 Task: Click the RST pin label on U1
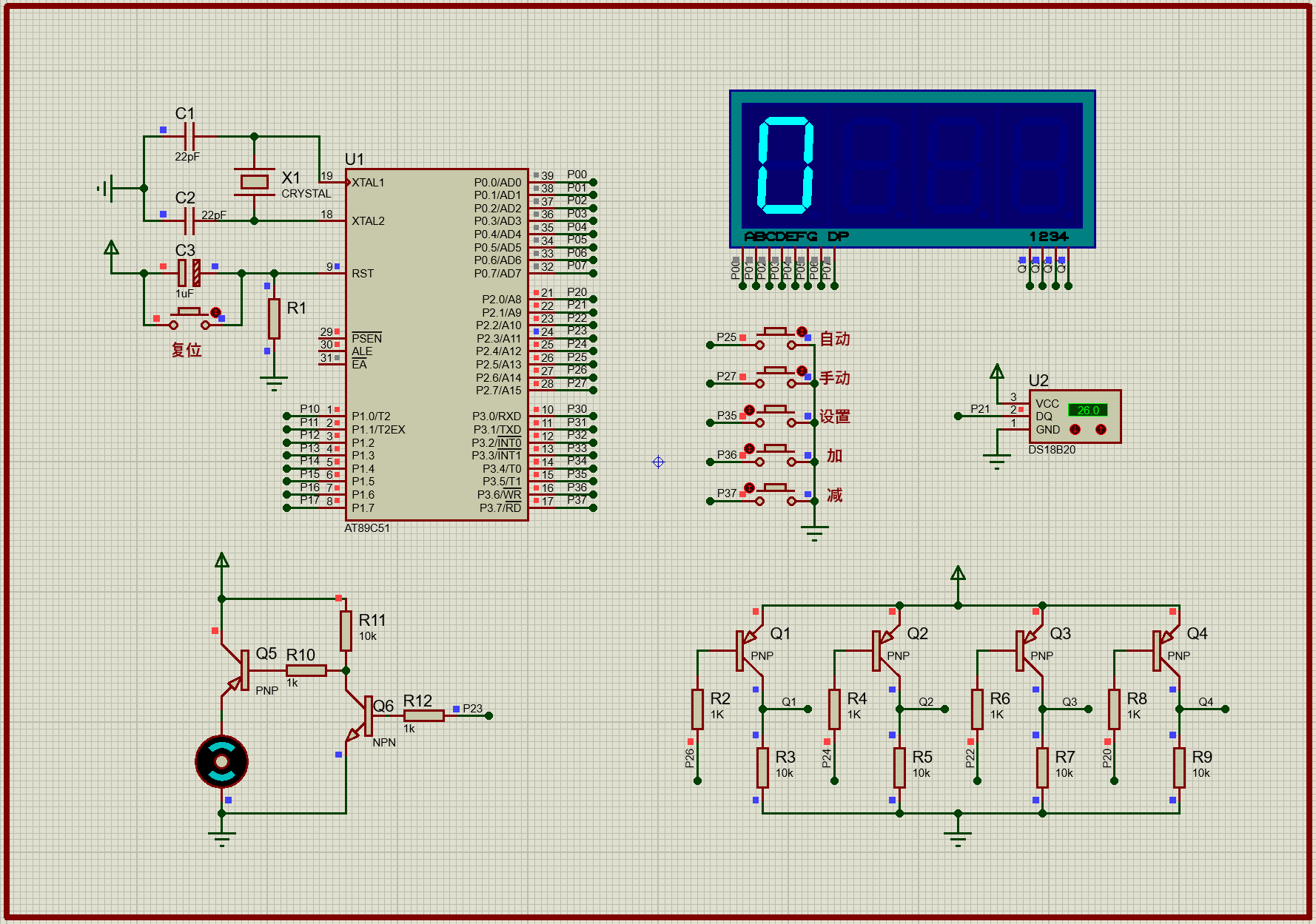click(363, 274)
